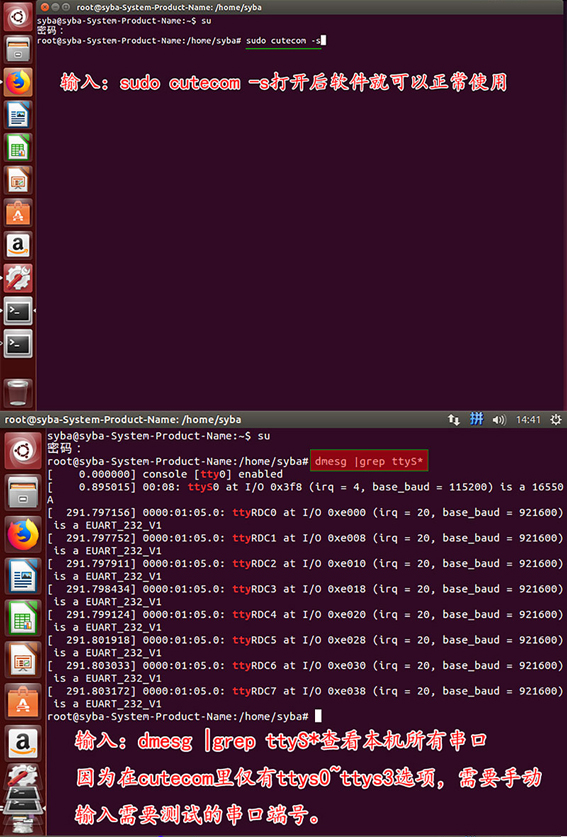
Task: Open the sound volume indicator
Action: click(499, 420)
